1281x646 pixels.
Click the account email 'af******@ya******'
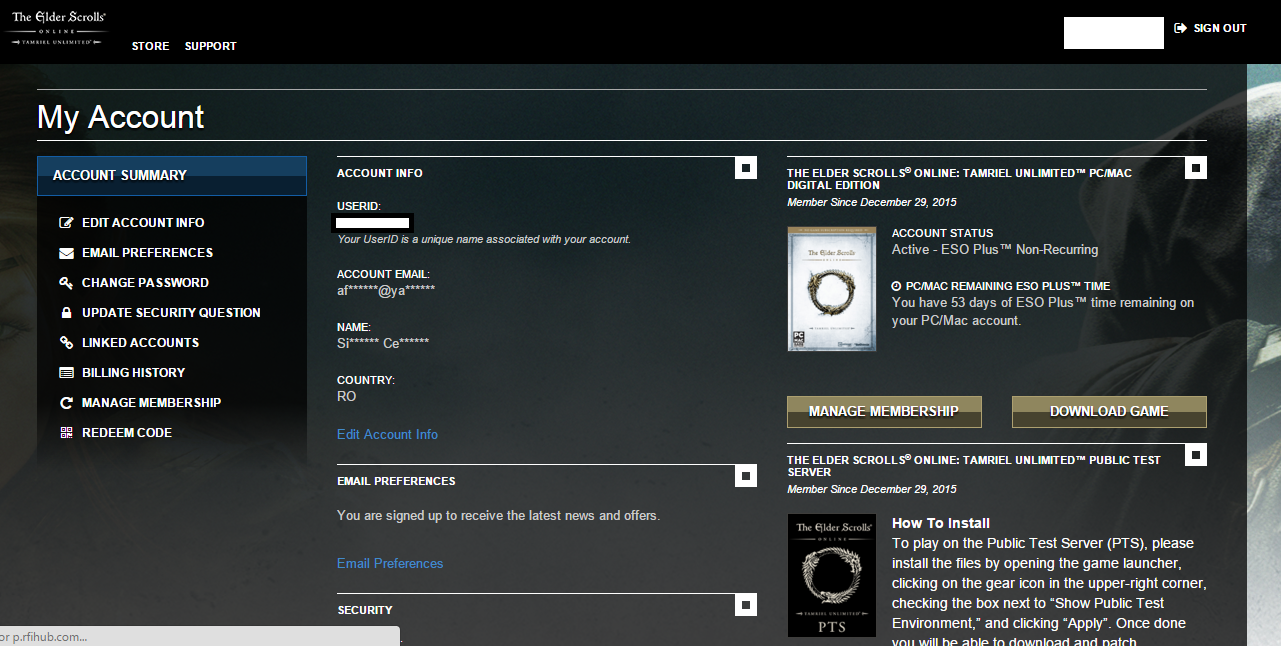(386, 290)
